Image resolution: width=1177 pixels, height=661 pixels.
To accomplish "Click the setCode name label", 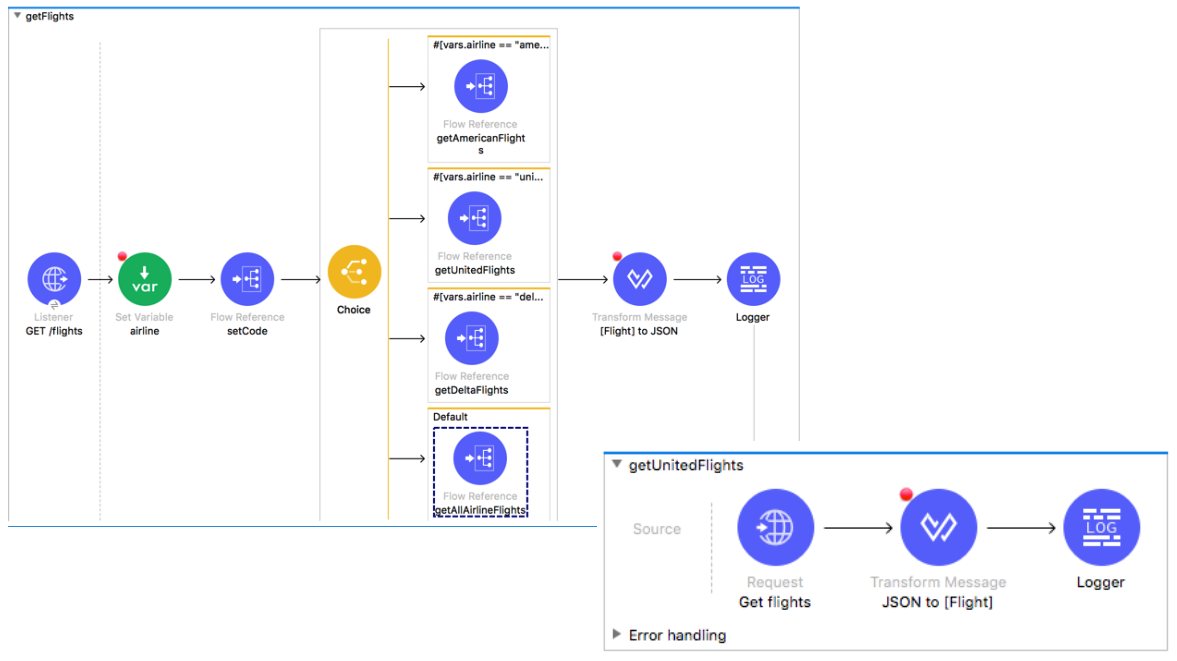I will click(x=247, y=331).
